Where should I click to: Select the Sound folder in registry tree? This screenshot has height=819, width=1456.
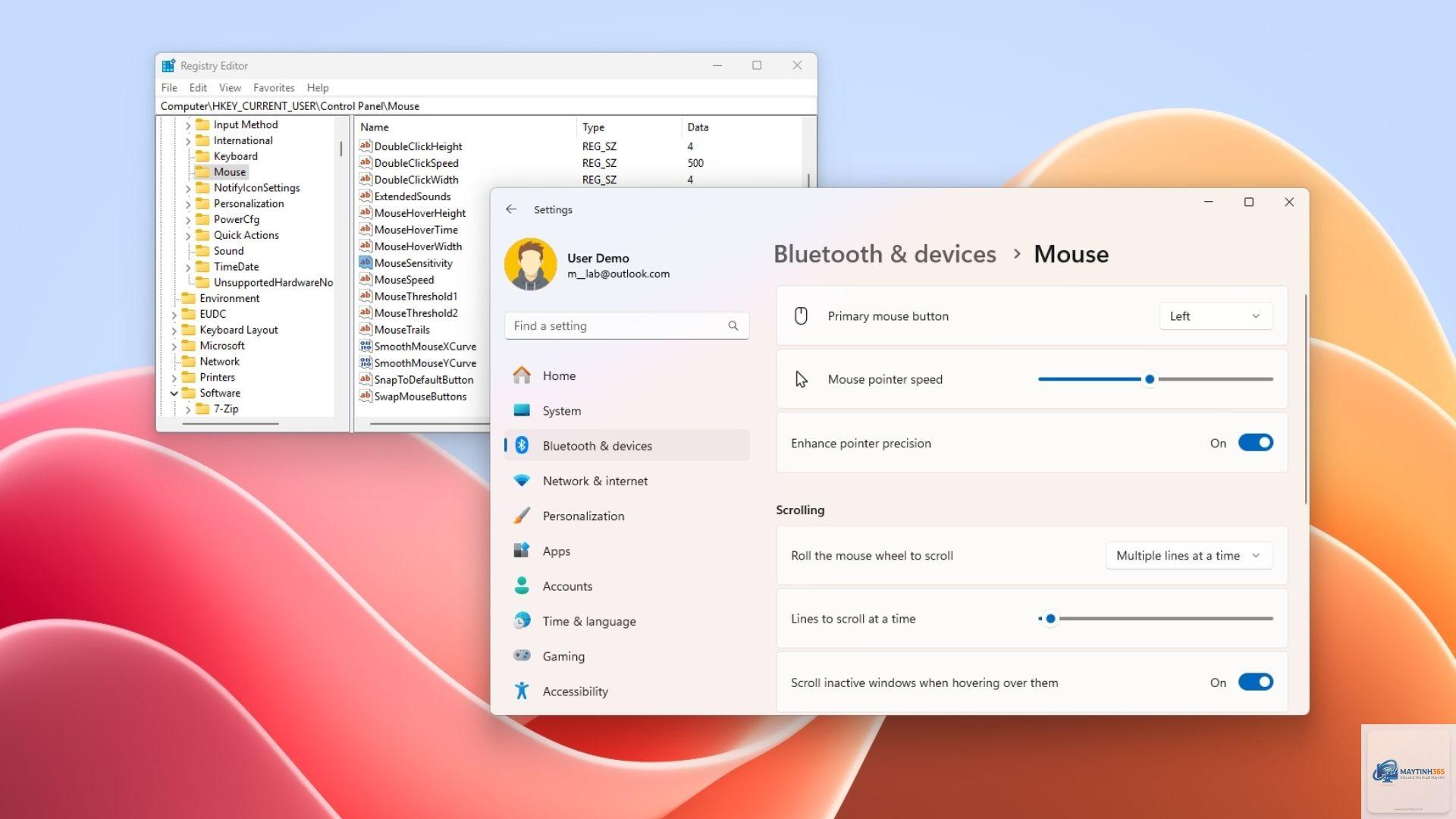(x=220, y=251)
